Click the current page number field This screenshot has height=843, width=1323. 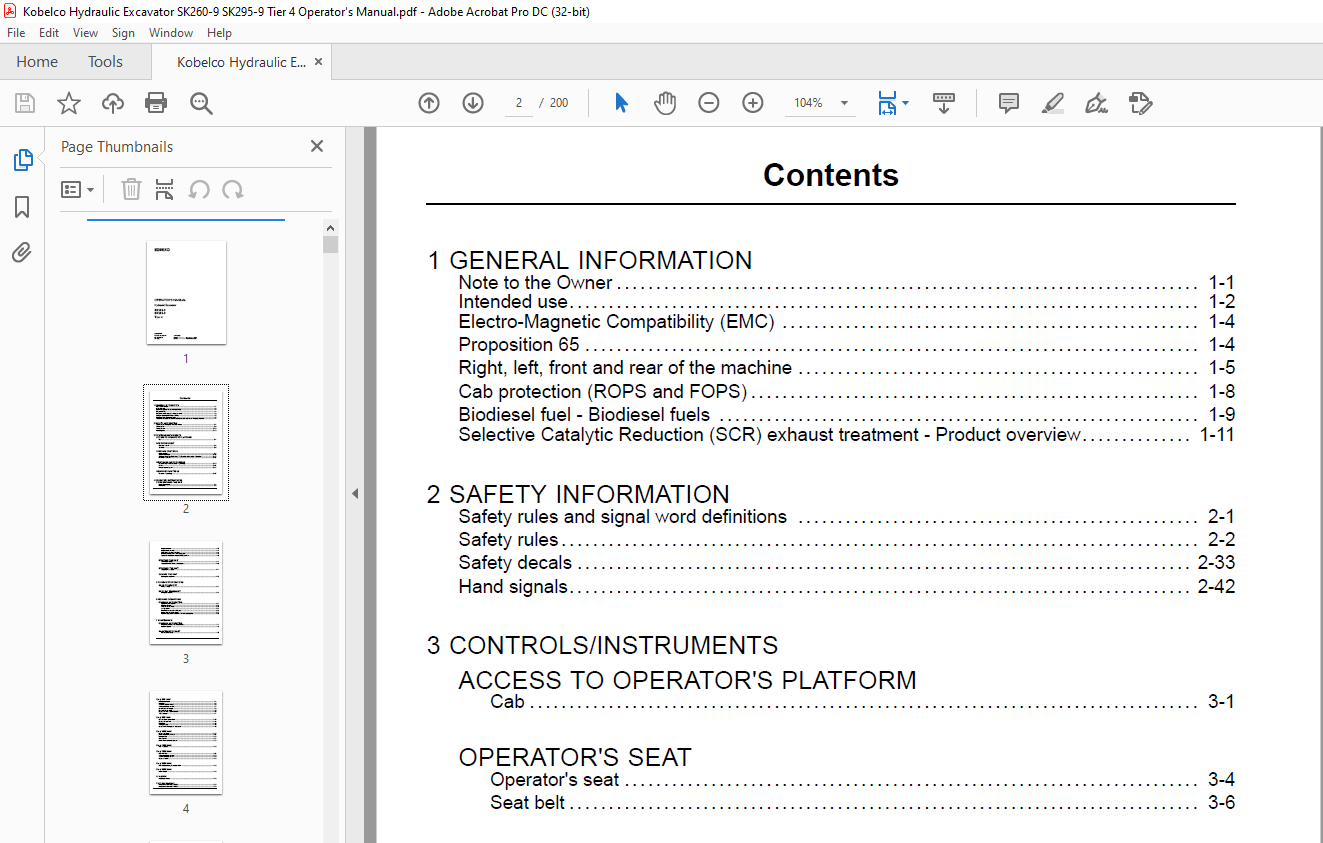519,103
